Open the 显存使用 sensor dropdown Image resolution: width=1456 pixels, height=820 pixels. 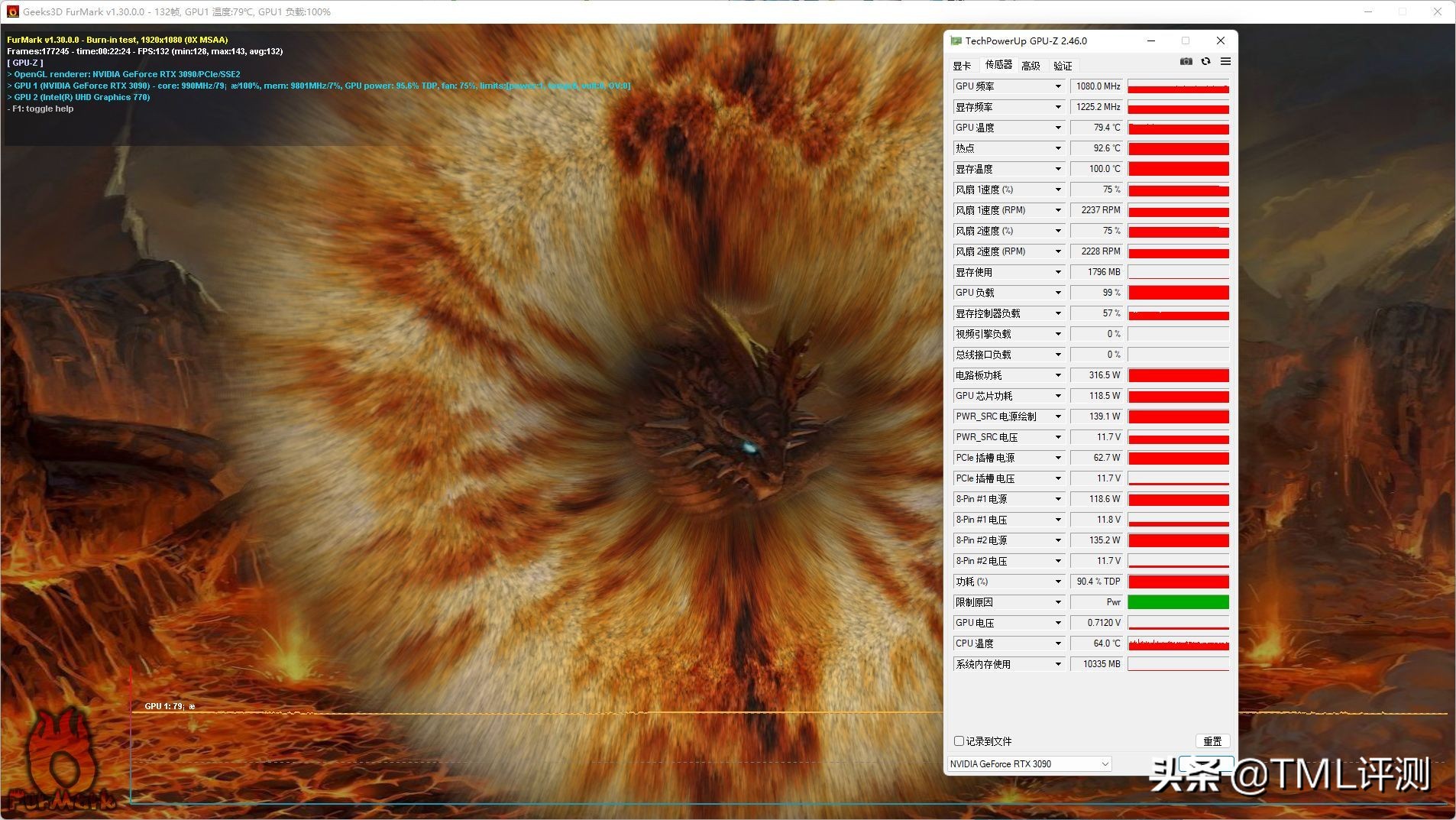pos(1058,272)
